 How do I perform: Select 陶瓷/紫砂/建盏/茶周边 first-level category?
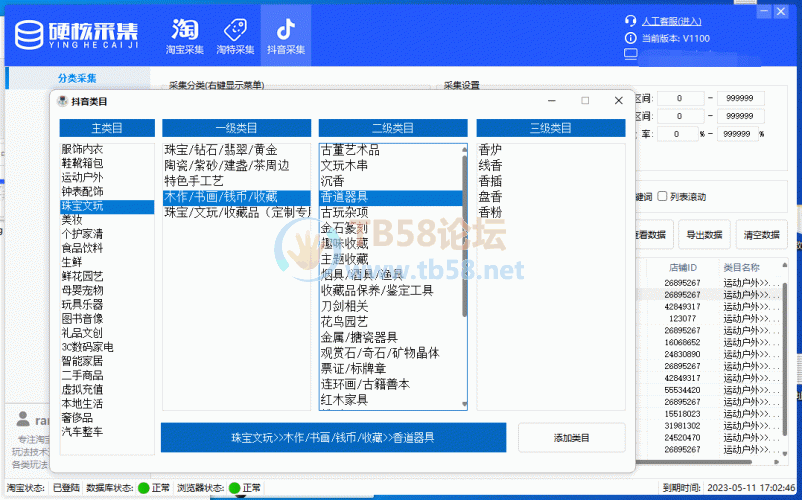point(227,166)
